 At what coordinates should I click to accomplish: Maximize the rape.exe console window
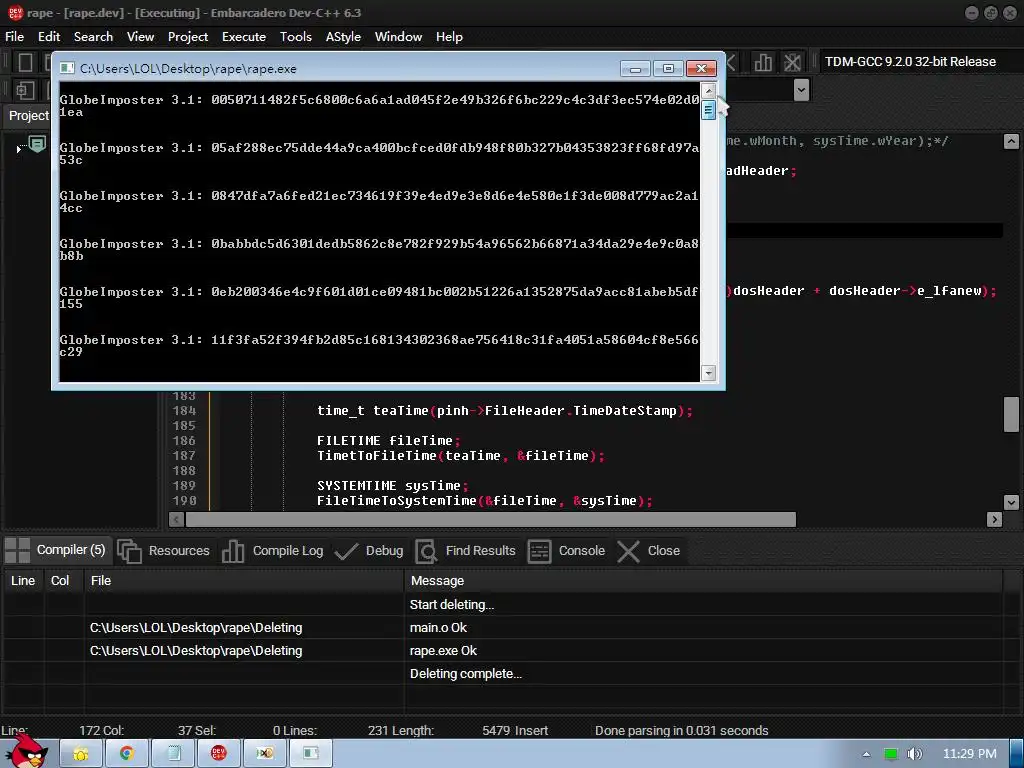(668, 69)
